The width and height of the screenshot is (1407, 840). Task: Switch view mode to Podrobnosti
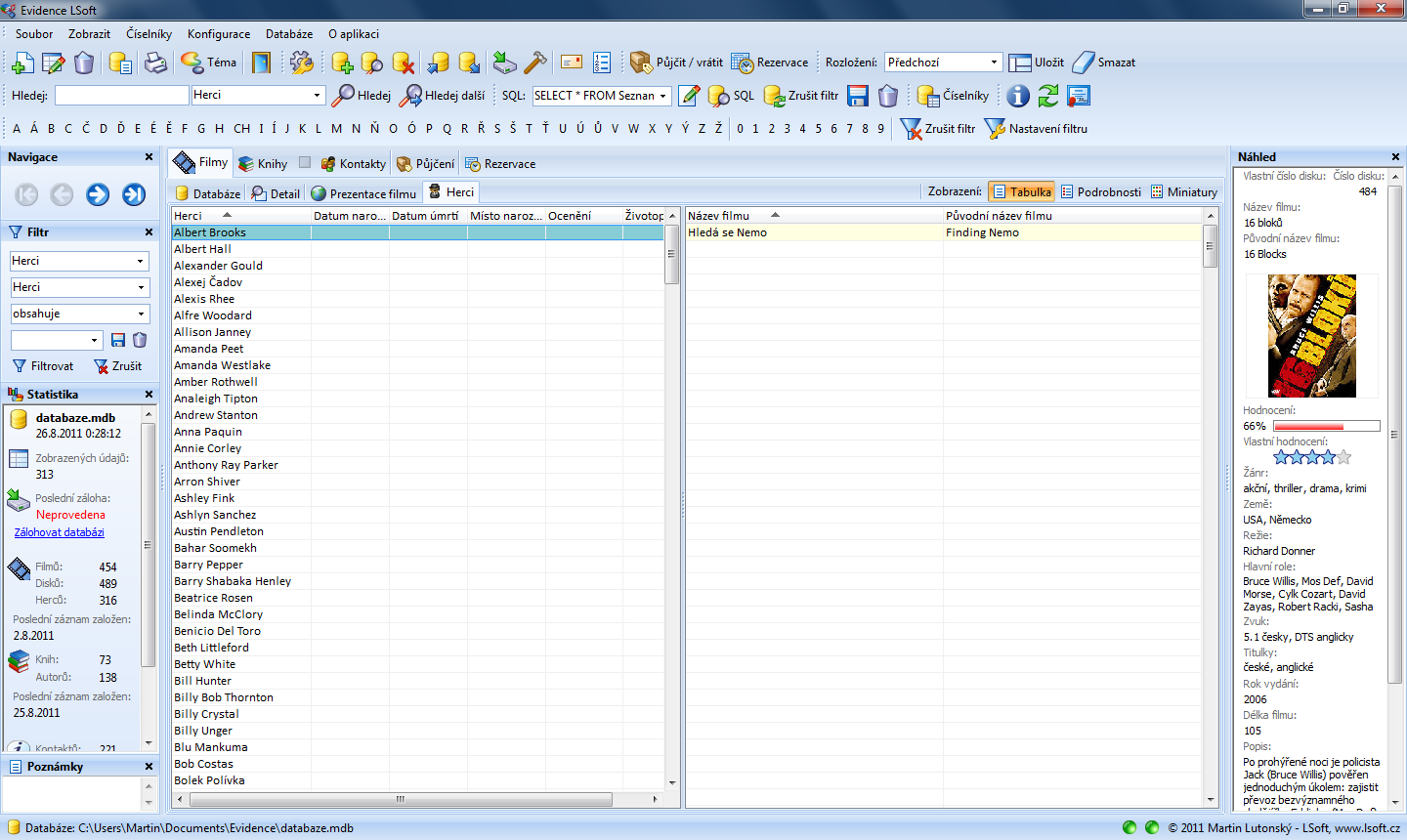(1100, 192)
